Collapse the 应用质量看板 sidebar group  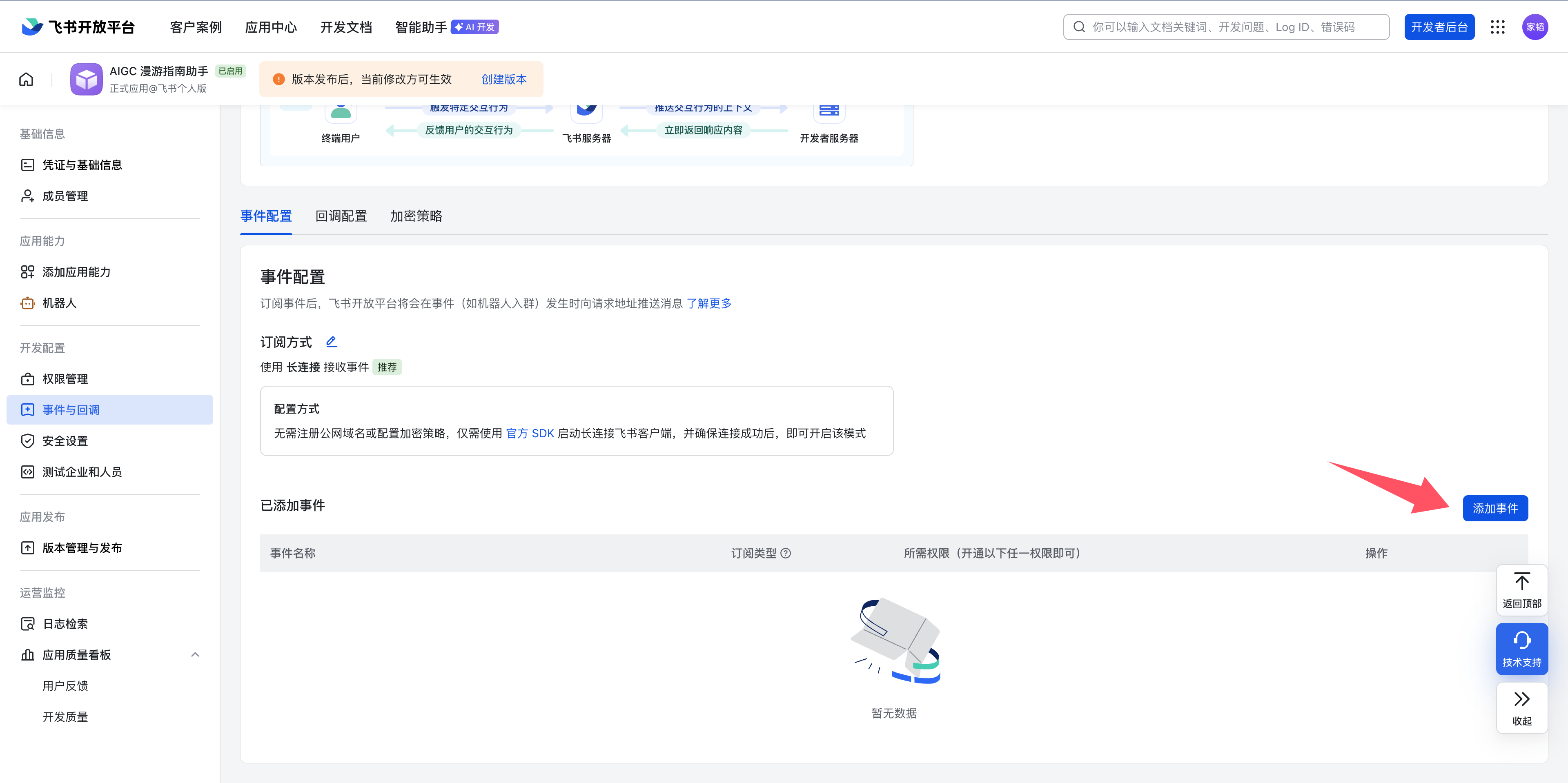[195, 655]
